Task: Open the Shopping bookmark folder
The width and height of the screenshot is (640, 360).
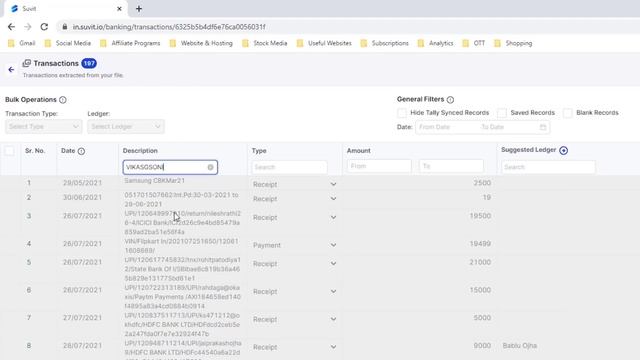Action: pyautogui.click(x=513, y=43)
